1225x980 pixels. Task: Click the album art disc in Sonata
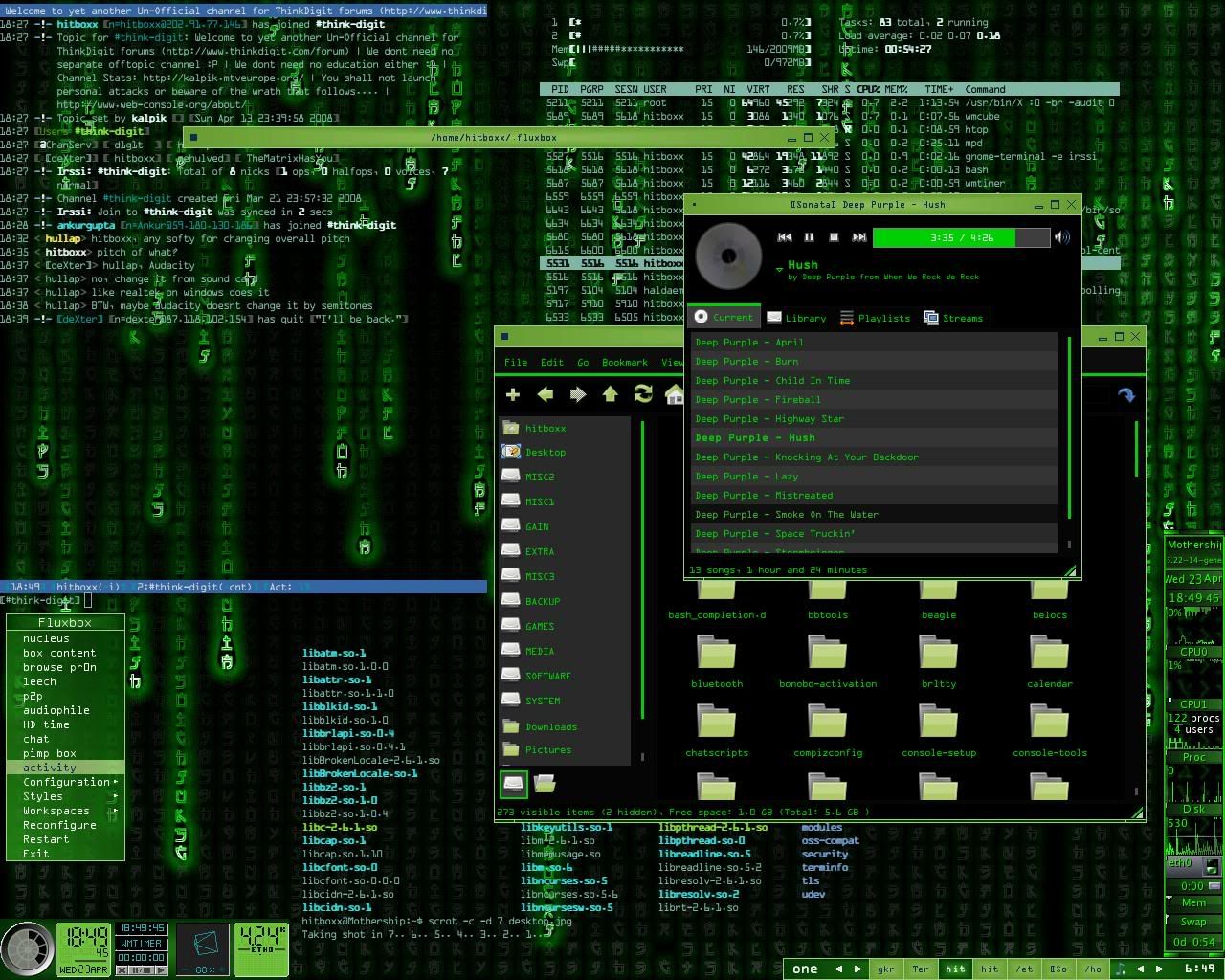pyautogui.click(x=729, y=256)
